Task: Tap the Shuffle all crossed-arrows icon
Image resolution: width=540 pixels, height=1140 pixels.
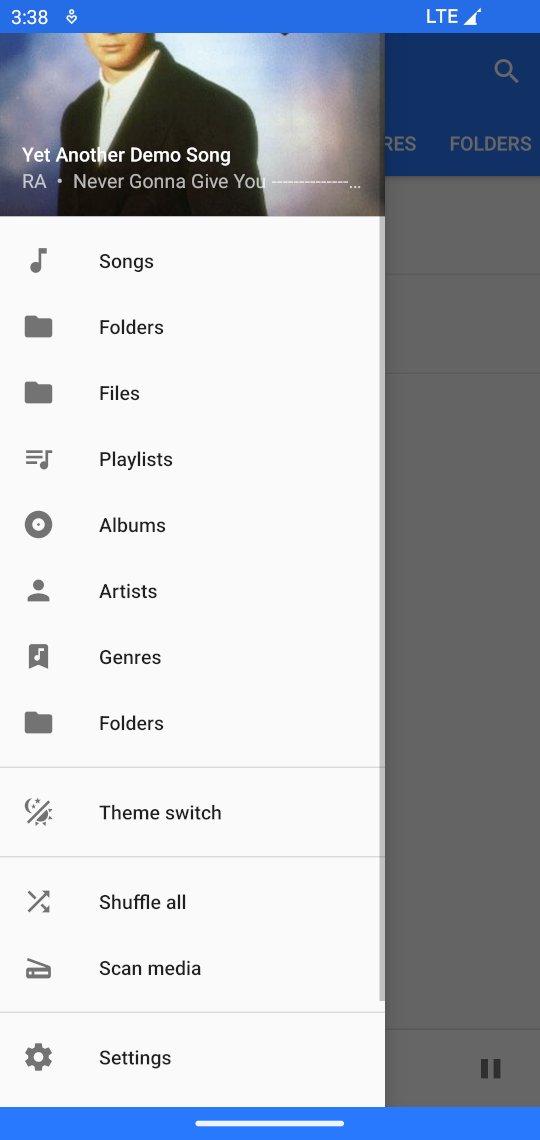Action: click(x=39, y=902)
